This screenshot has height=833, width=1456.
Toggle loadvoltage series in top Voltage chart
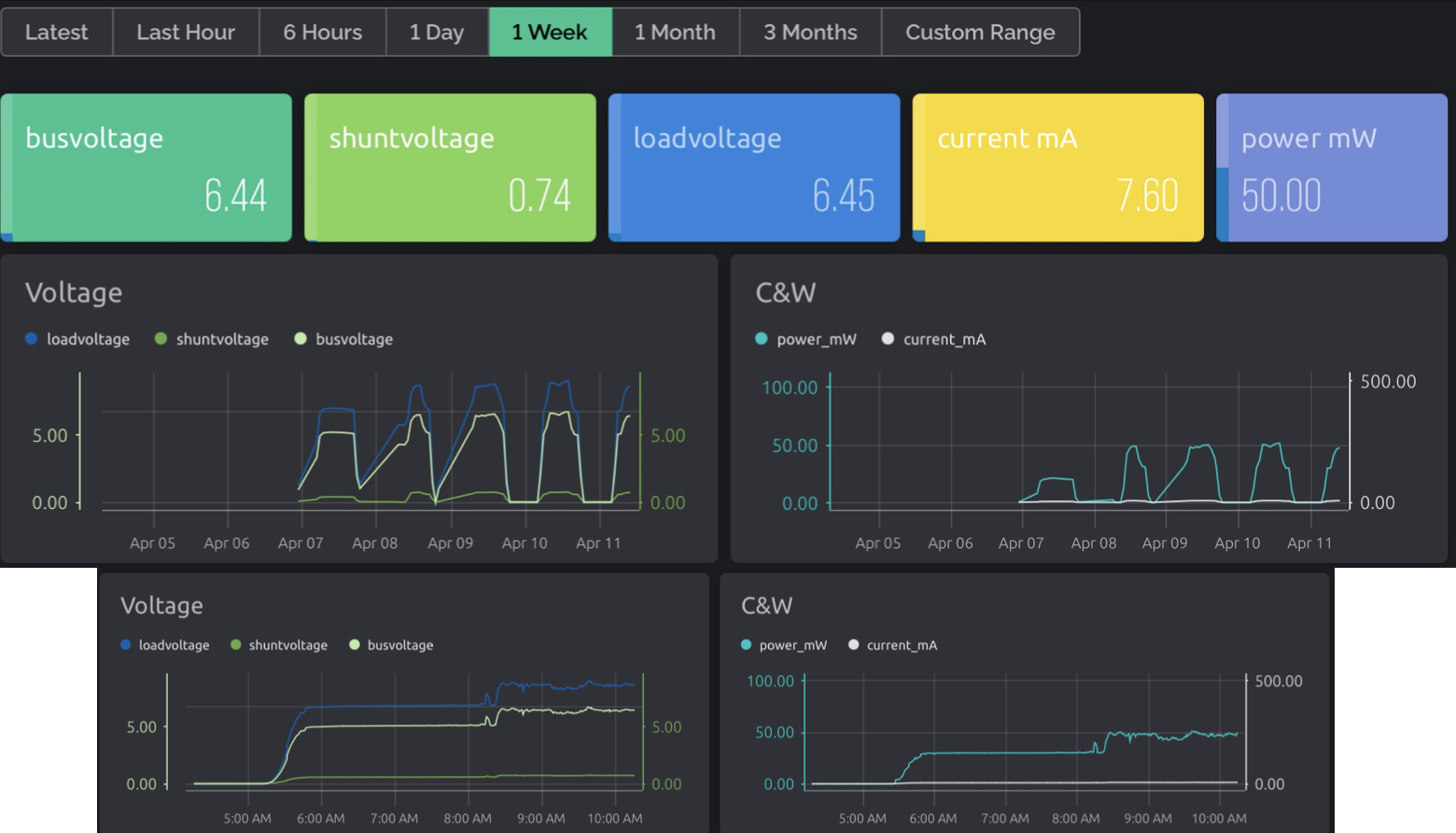click(78, 339)
